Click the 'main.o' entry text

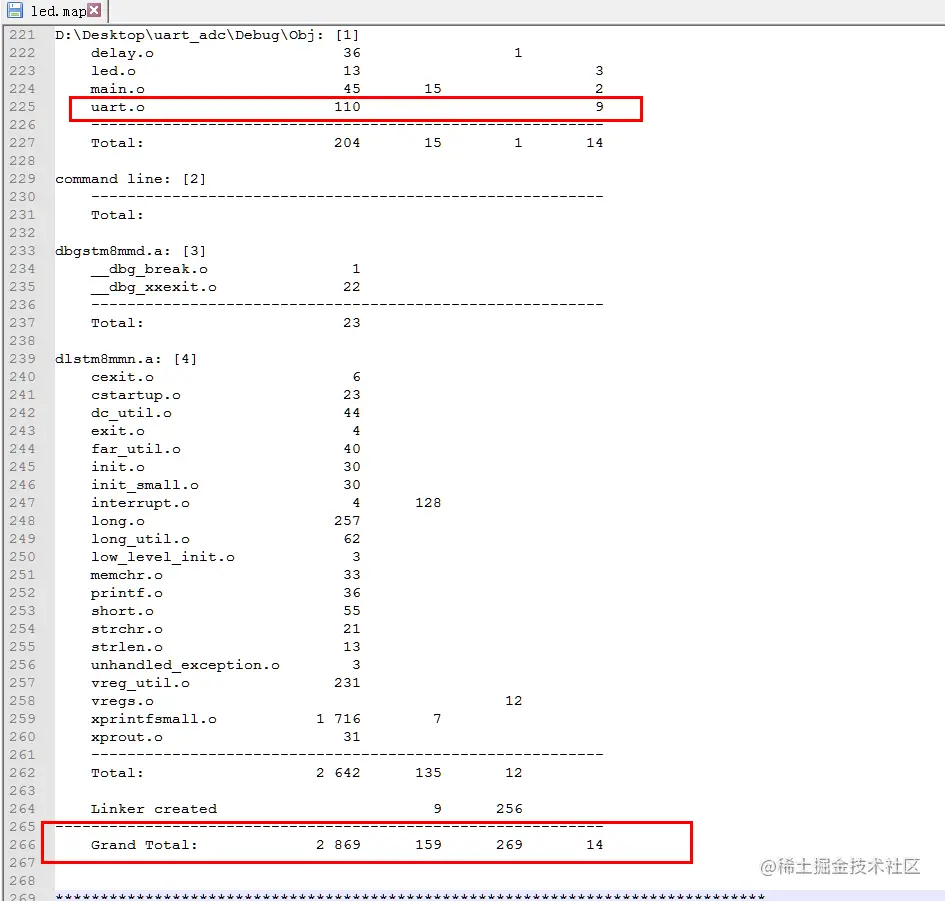point(118,89)
